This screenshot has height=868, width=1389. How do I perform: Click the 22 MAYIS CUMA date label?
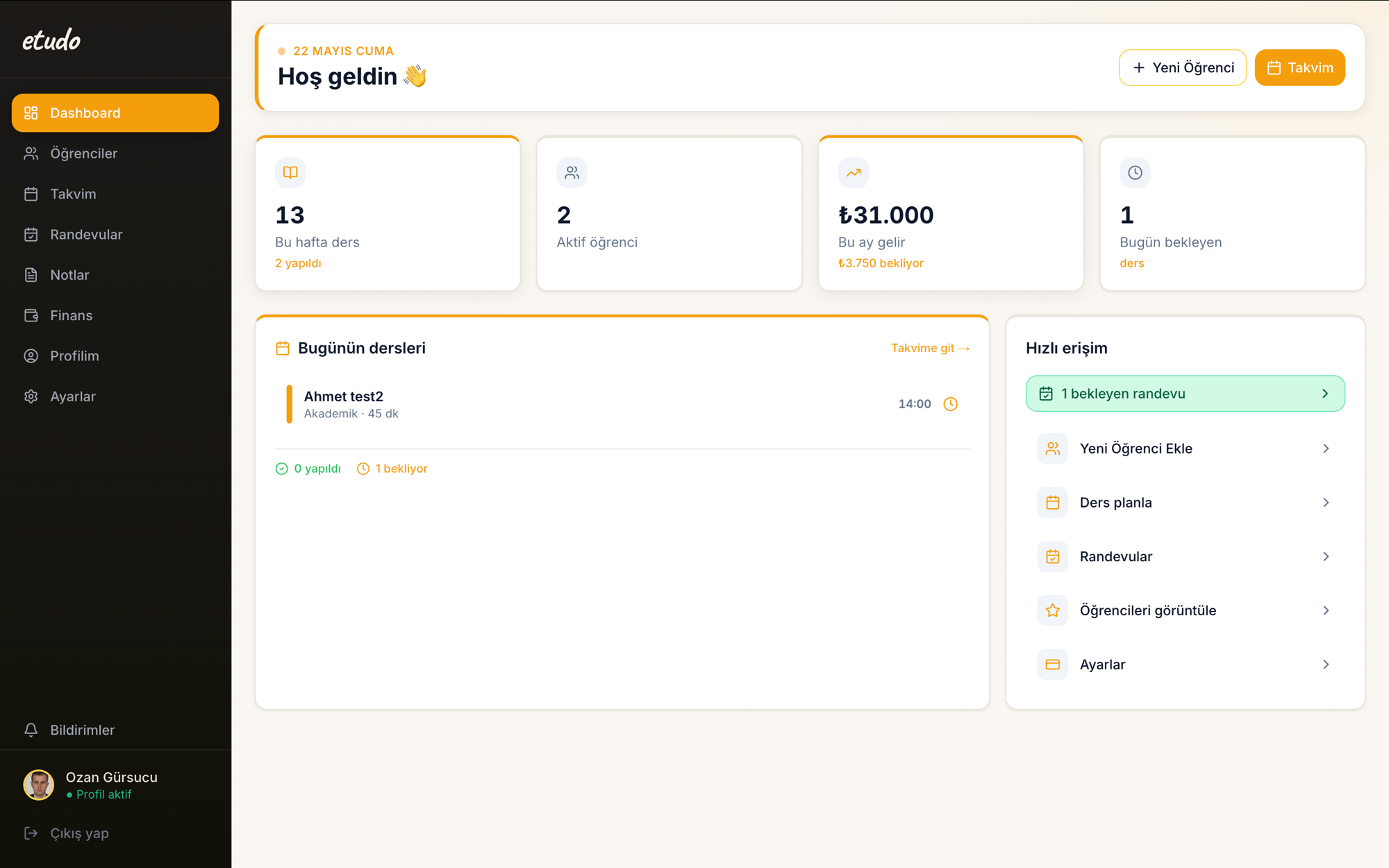[343, 51]
